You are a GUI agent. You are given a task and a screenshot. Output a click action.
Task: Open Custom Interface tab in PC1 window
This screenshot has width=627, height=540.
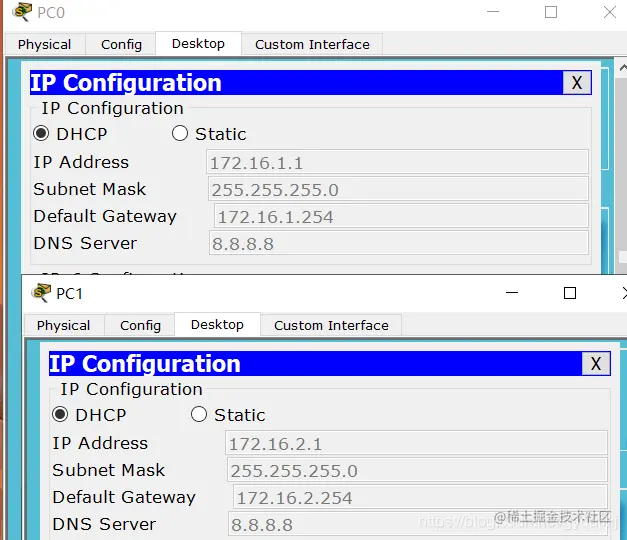[331, 326]
